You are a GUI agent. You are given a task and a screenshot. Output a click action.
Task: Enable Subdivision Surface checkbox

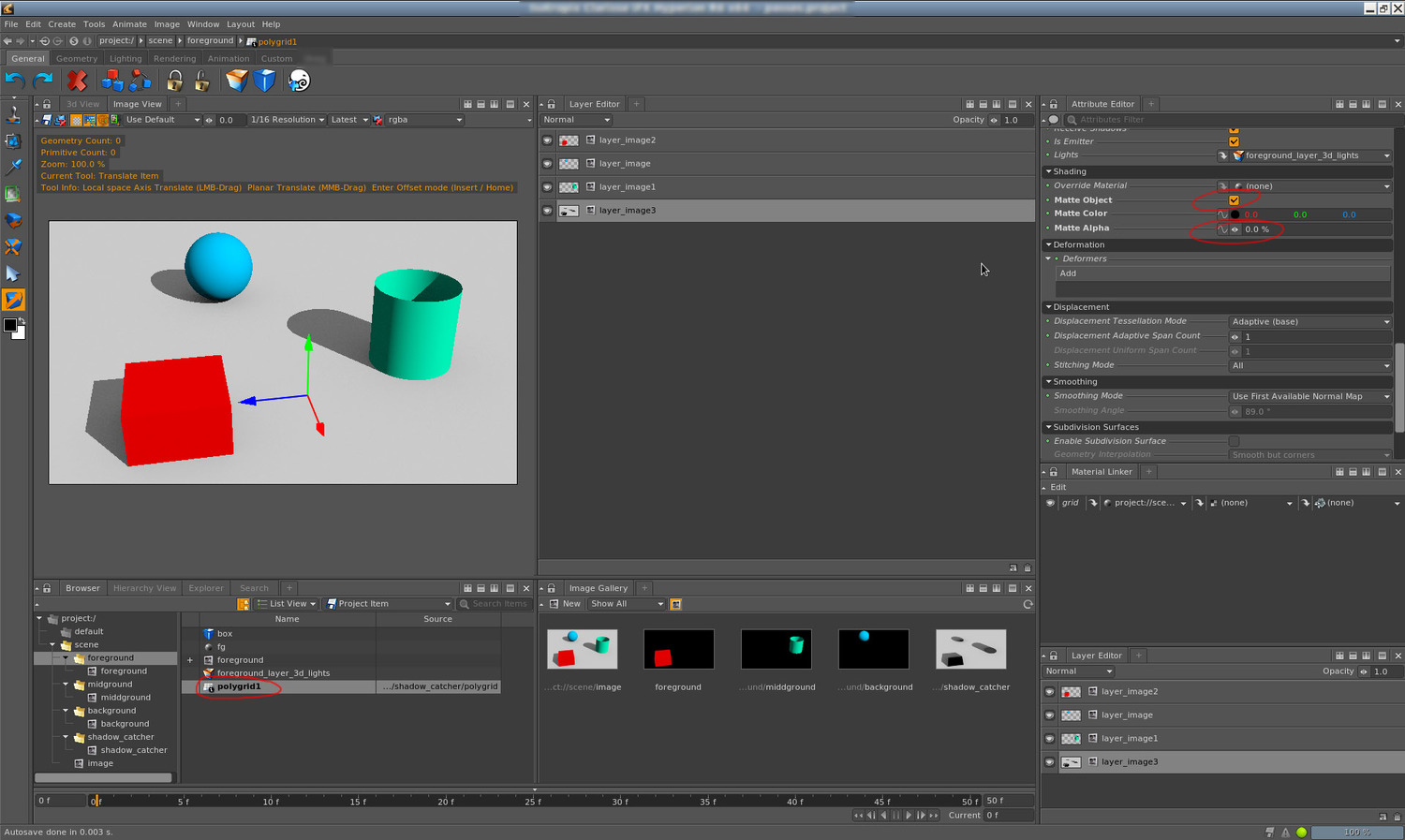point(1234,441)
